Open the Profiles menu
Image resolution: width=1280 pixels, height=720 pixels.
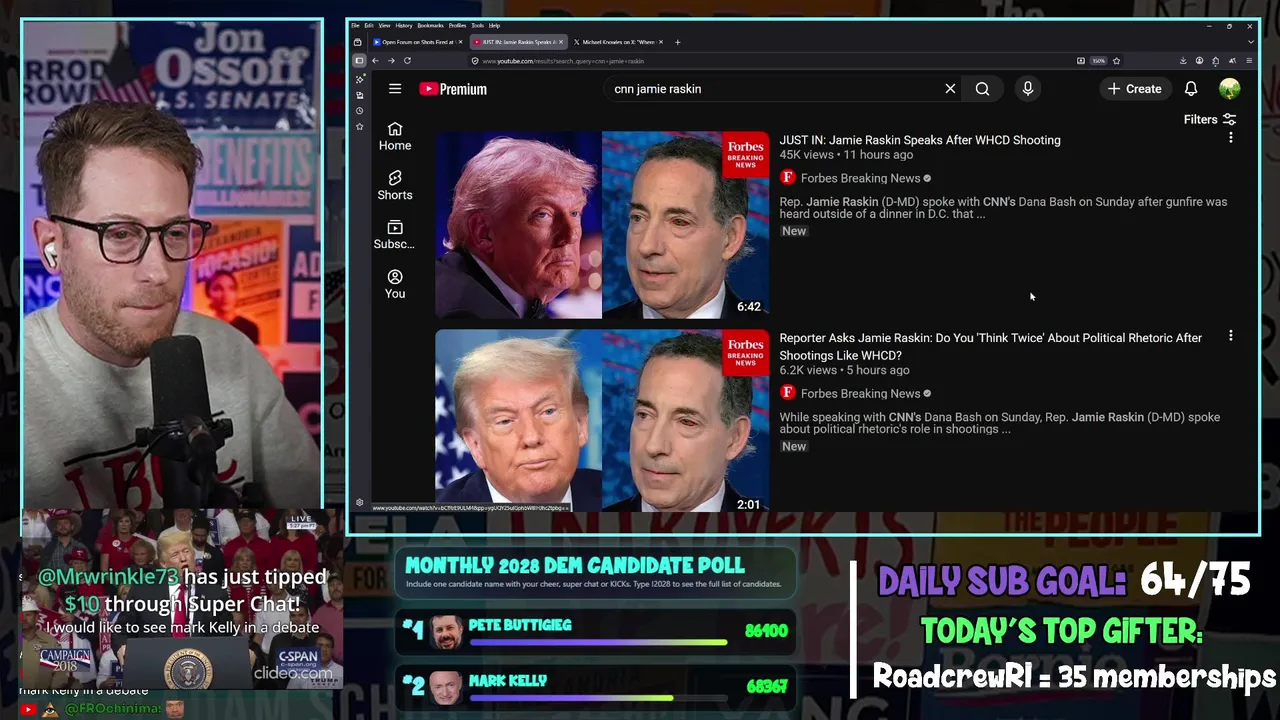(x=458, y=25)
